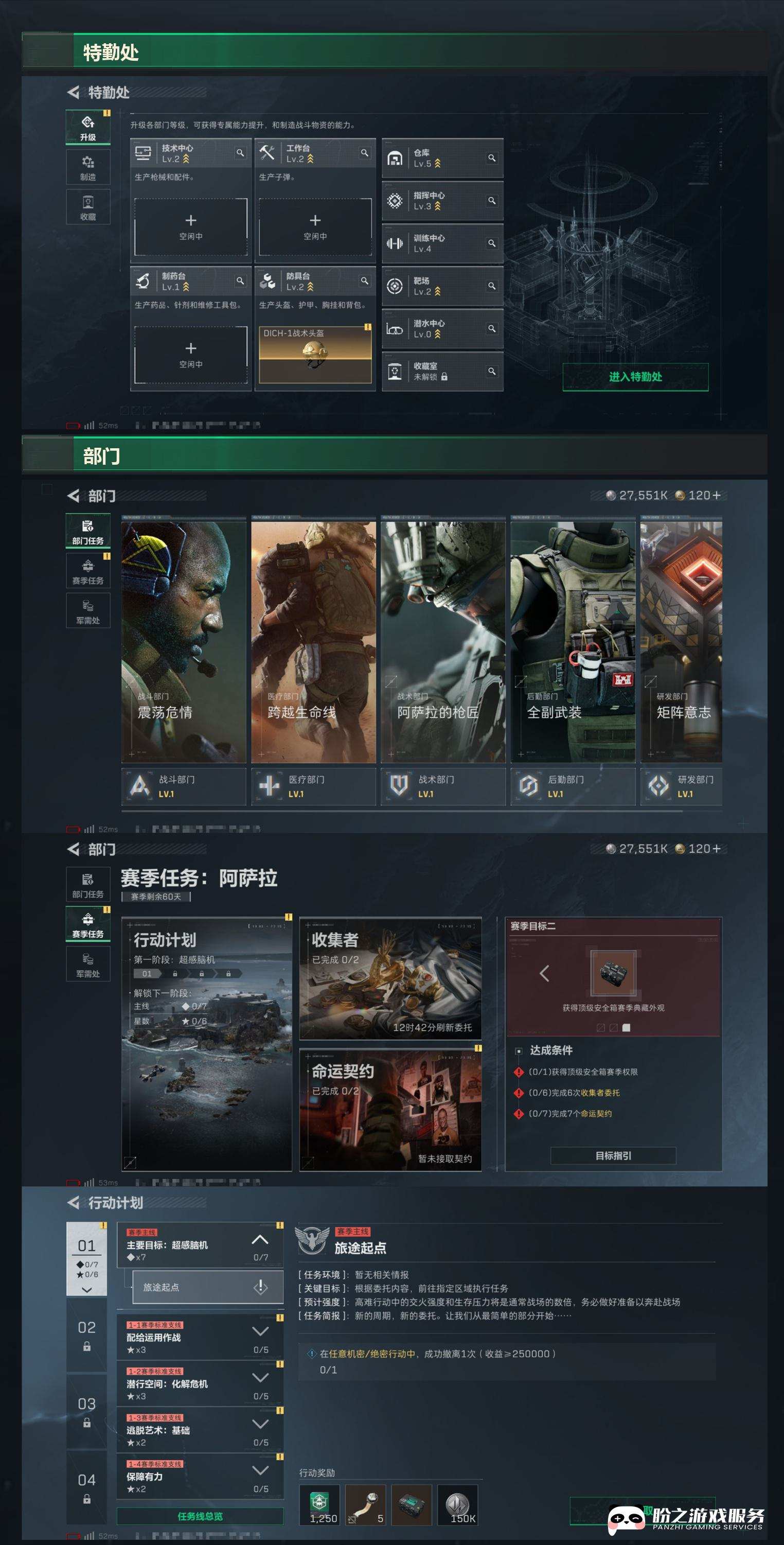The image size is (784, 1545).
Task: Select locked stage 04
Action: pos(87,1487)
